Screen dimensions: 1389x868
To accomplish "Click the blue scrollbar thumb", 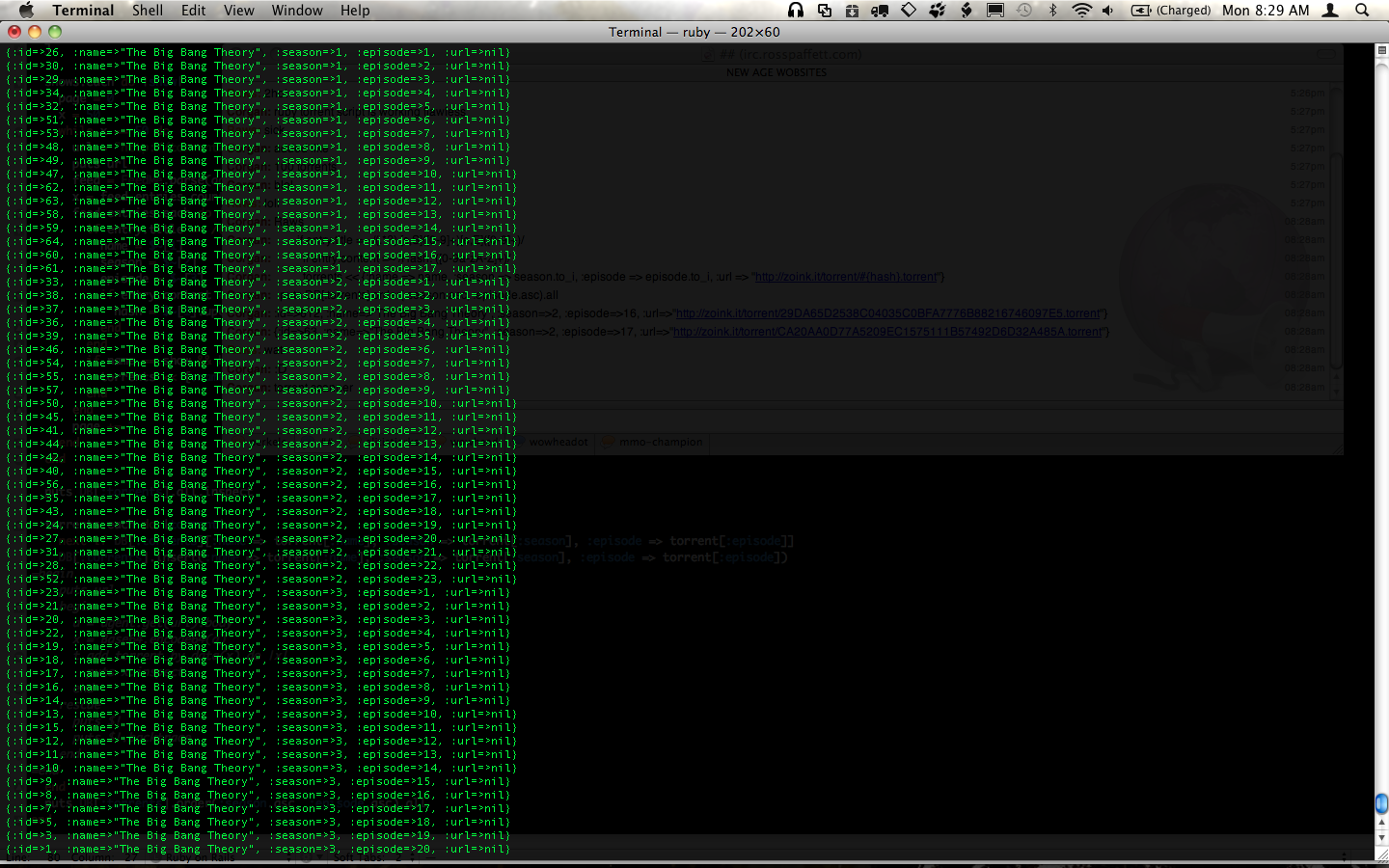I will 1381,803.
